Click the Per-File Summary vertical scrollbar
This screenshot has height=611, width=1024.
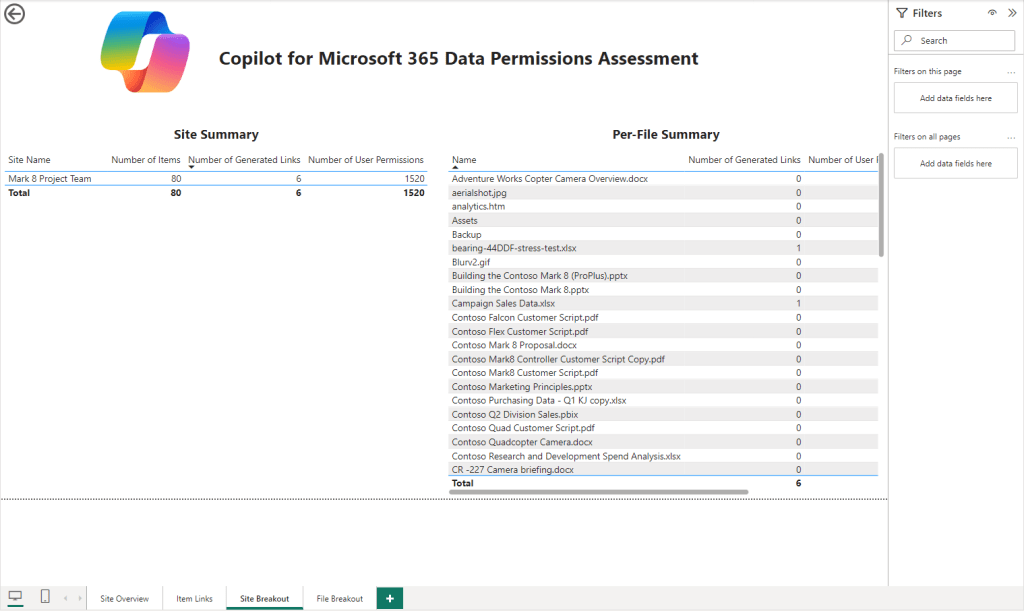click(x=881, y=205)
